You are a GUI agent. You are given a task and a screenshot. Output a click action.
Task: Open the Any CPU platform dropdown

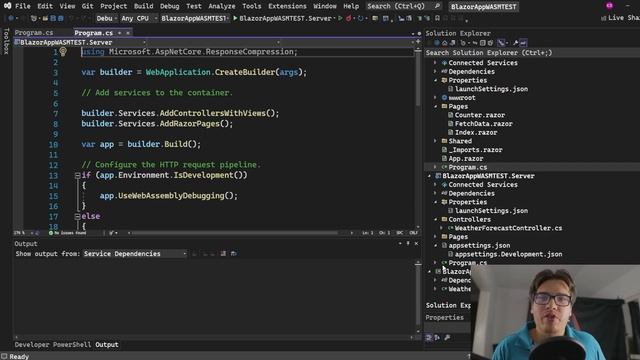click(139, 18)
